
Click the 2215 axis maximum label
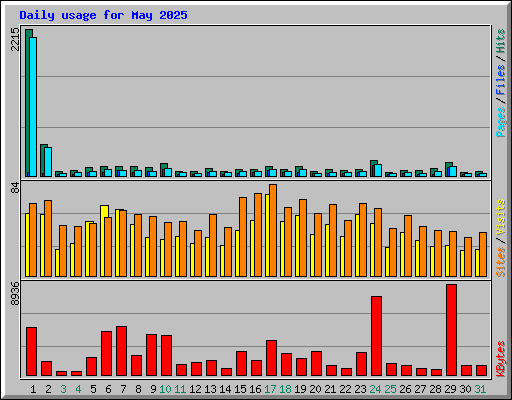[15, 40]
